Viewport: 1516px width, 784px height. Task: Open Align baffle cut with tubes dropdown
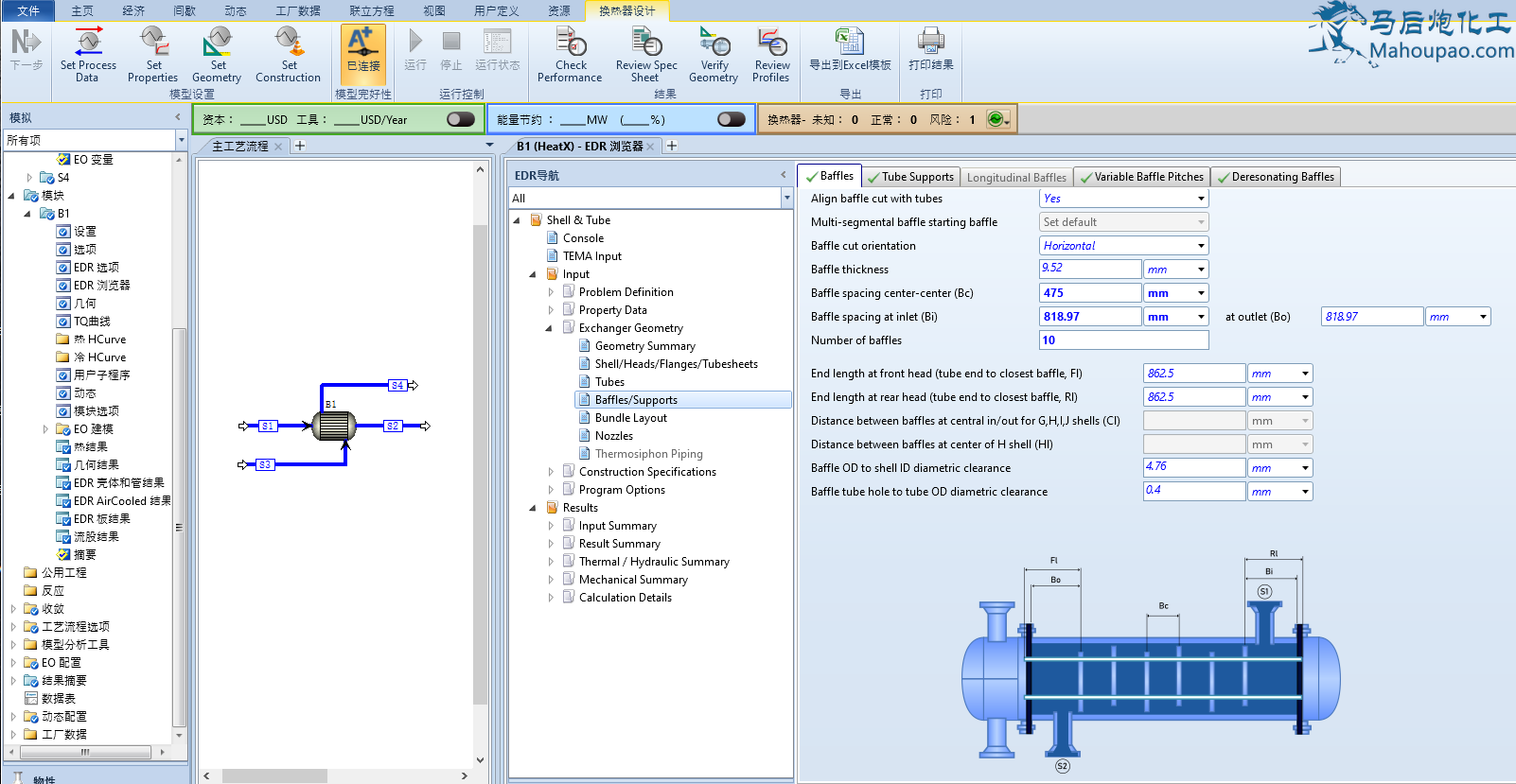point(1201,199)
